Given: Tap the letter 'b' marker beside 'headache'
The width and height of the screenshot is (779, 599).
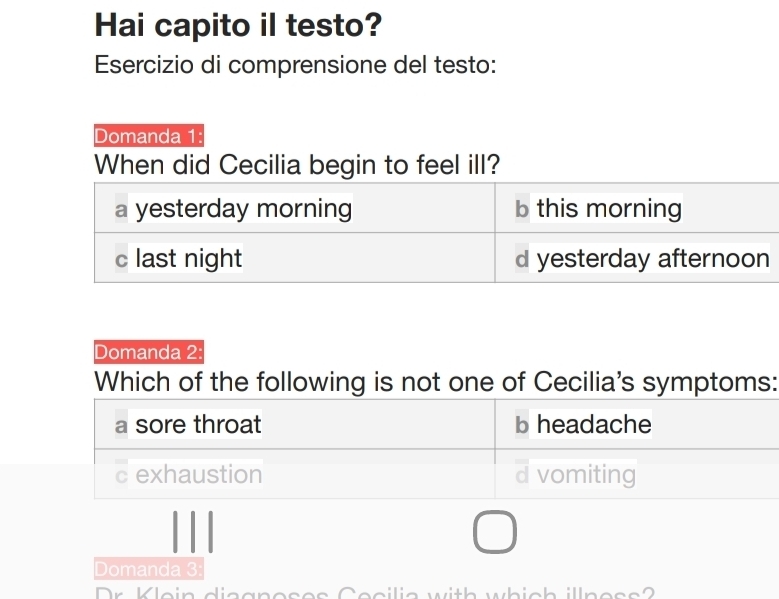Looking at the screenshot, I should point(521,426).
